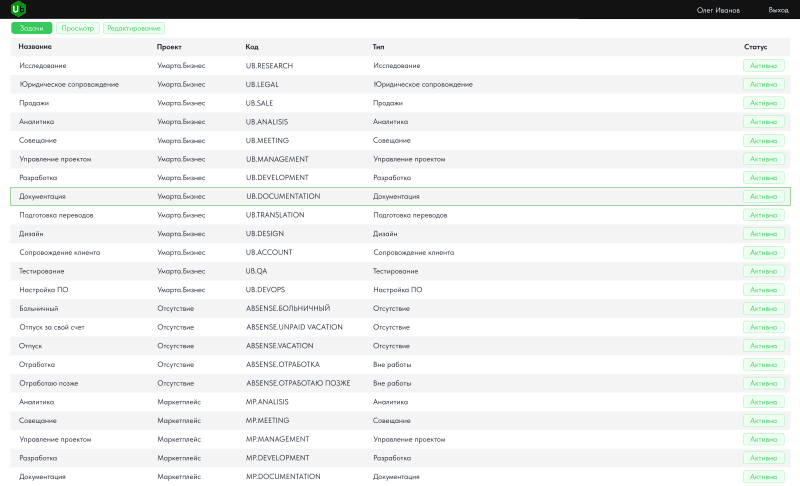Image resolution: width=800 pixels, height=486 pixels.
Task: Sort by the Статус column header
Action: [755, 47]
